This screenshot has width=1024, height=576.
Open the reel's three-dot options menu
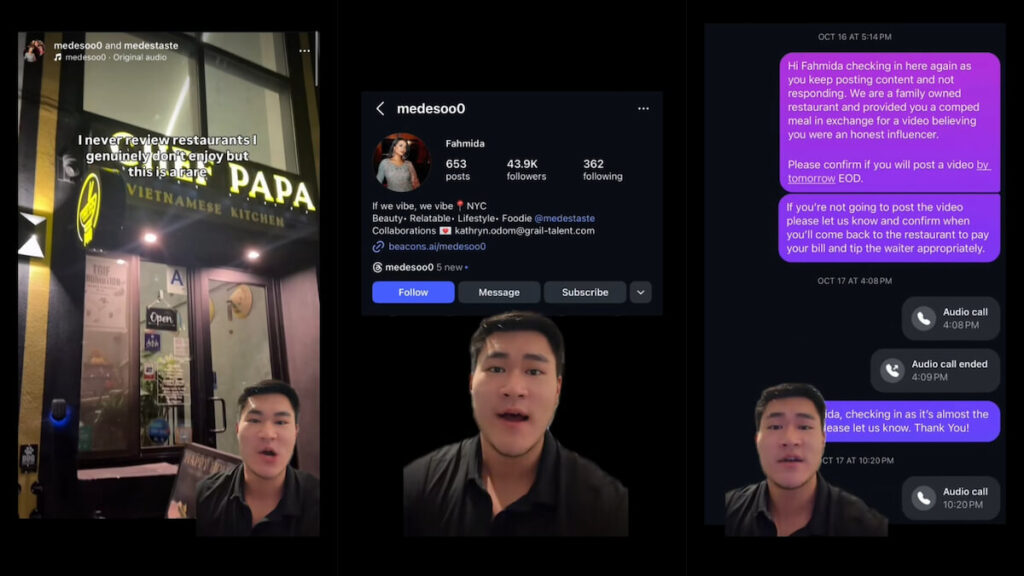(305, 50)
